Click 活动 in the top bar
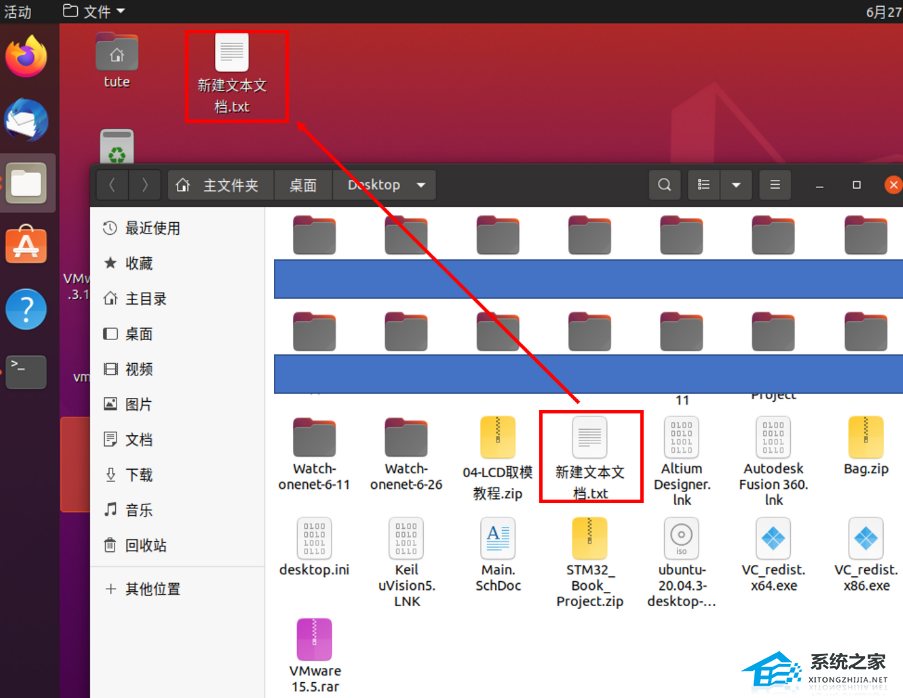 pyautogui.click(x=18, y=12)
